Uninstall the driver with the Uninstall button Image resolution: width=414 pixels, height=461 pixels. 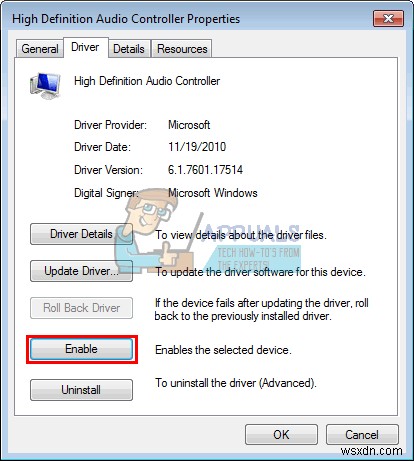81,390
